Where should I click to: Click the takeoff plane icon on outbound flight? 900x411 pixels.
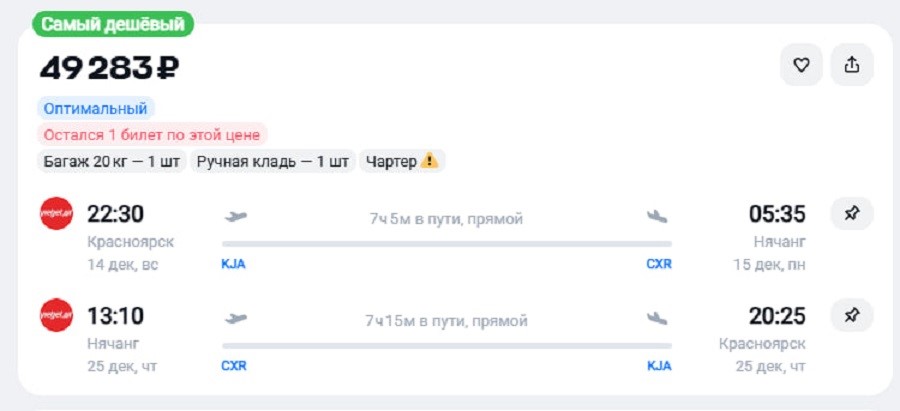[x=236, y=216]
